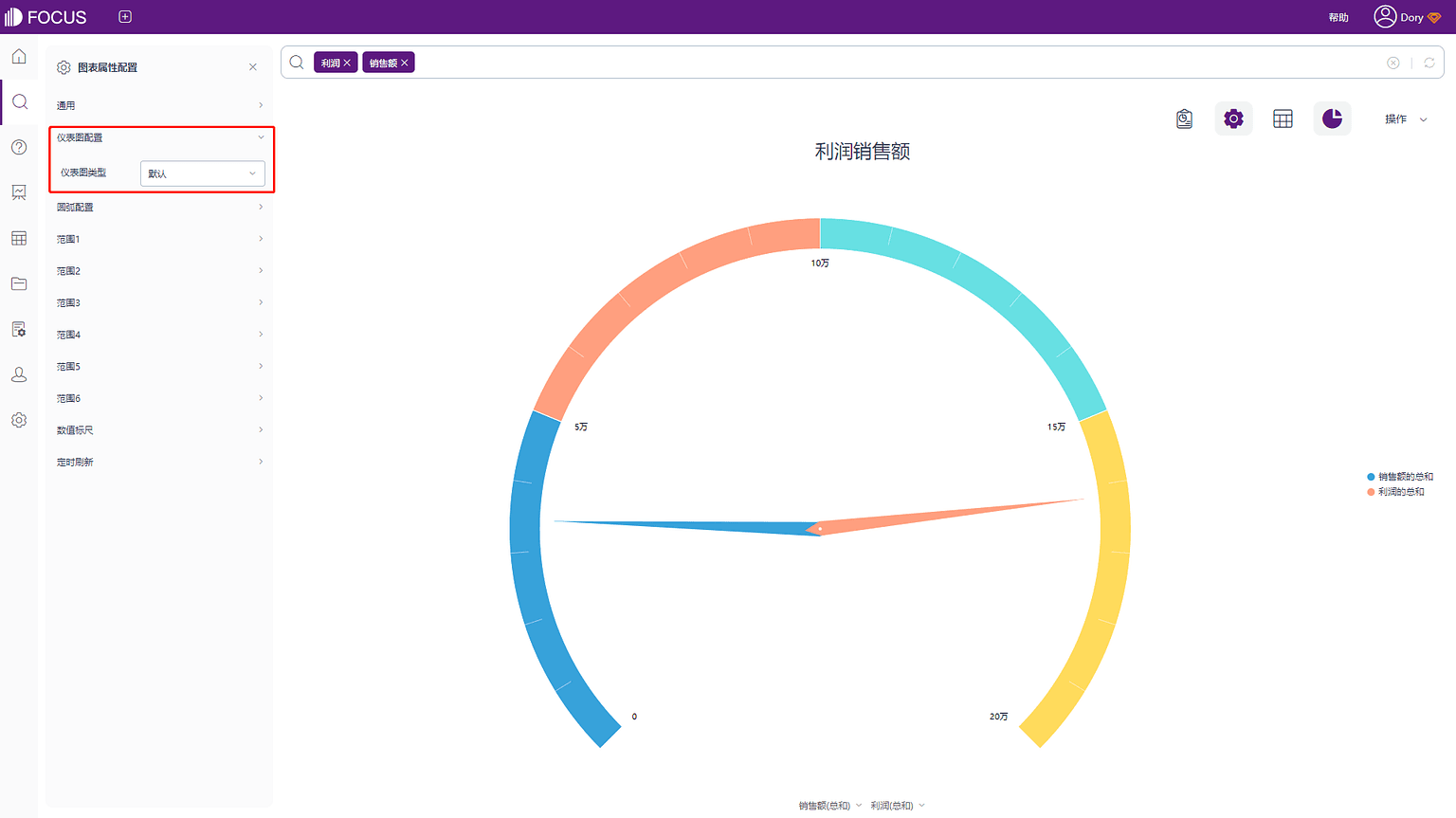Expand the 定时刷新 section
Viewport: 1456px width, 818px height.
[159, 462]
